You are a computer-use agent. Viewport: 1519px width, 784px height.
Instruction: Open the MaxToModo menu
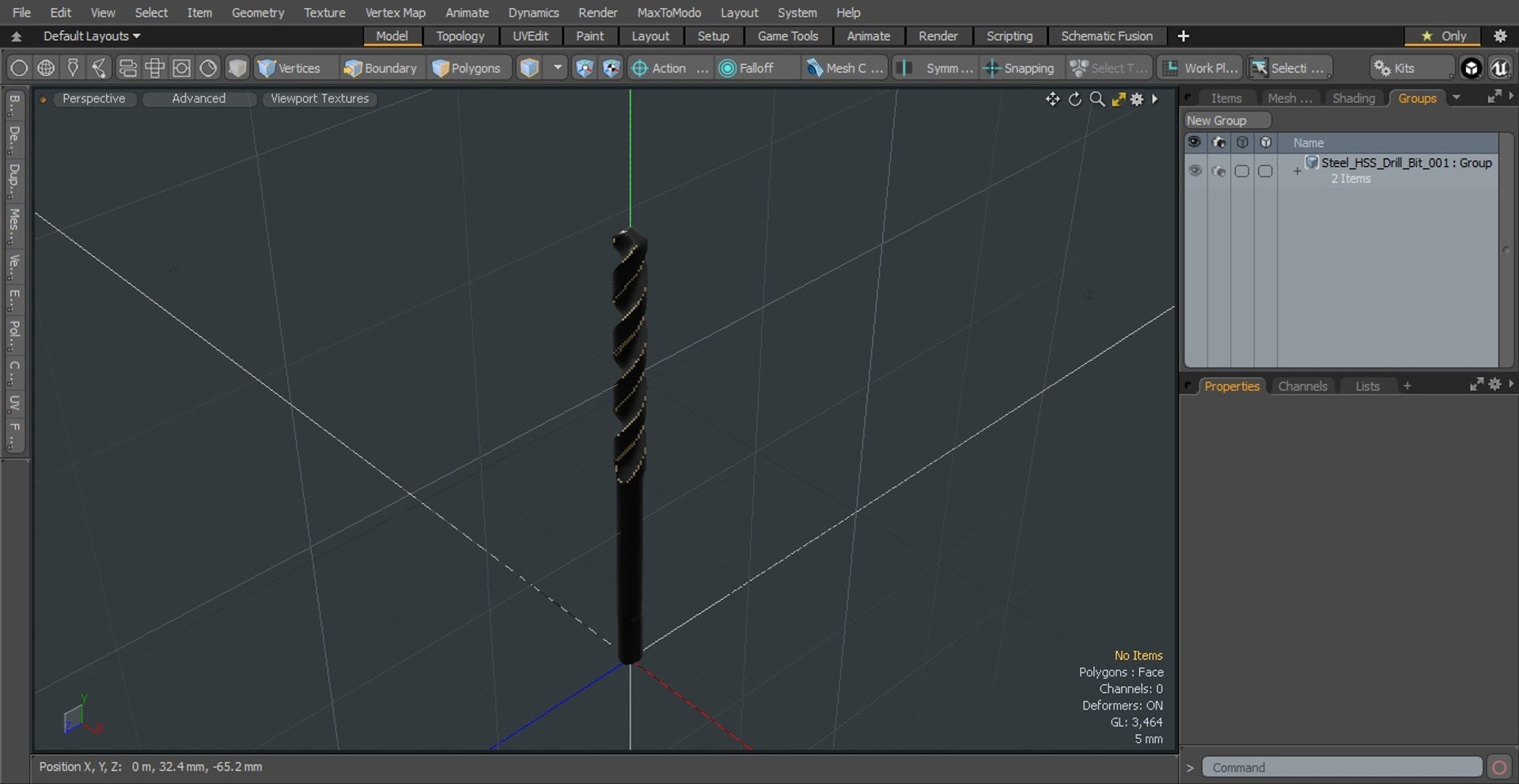coord(669,13)
